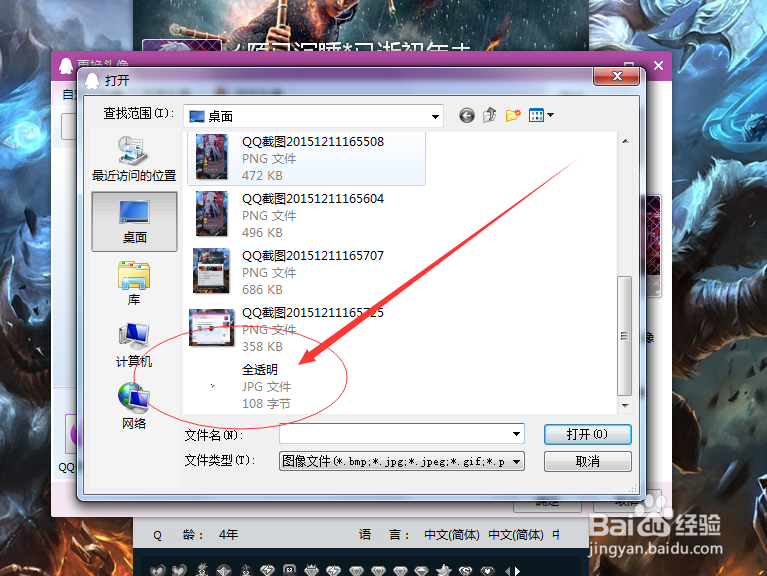Close the 更换头像 window behind the dialog
This screenshot has width=767, height=576.
[x=658, y=66]
